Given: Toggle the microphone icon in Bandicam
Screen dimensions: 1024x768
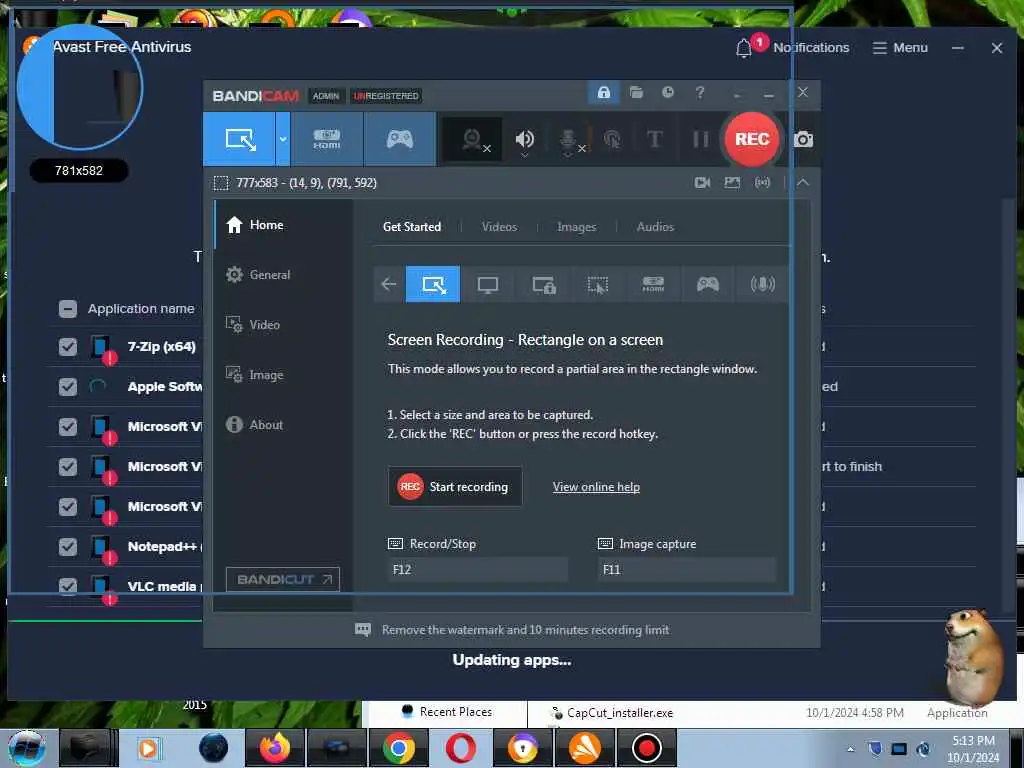Looking at the screenshot, I should click(569, 140).
